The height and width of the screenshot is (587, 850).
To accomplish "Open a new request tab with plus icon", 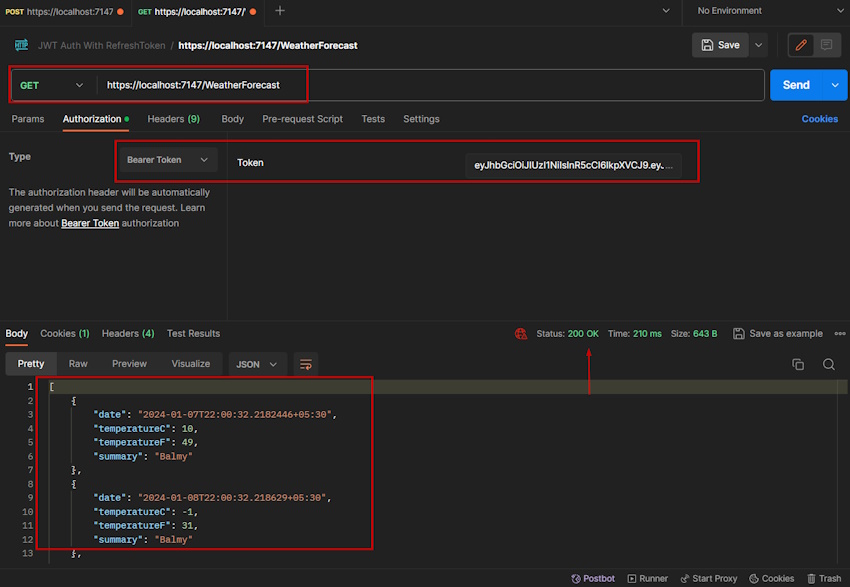I will pos(280,10).
